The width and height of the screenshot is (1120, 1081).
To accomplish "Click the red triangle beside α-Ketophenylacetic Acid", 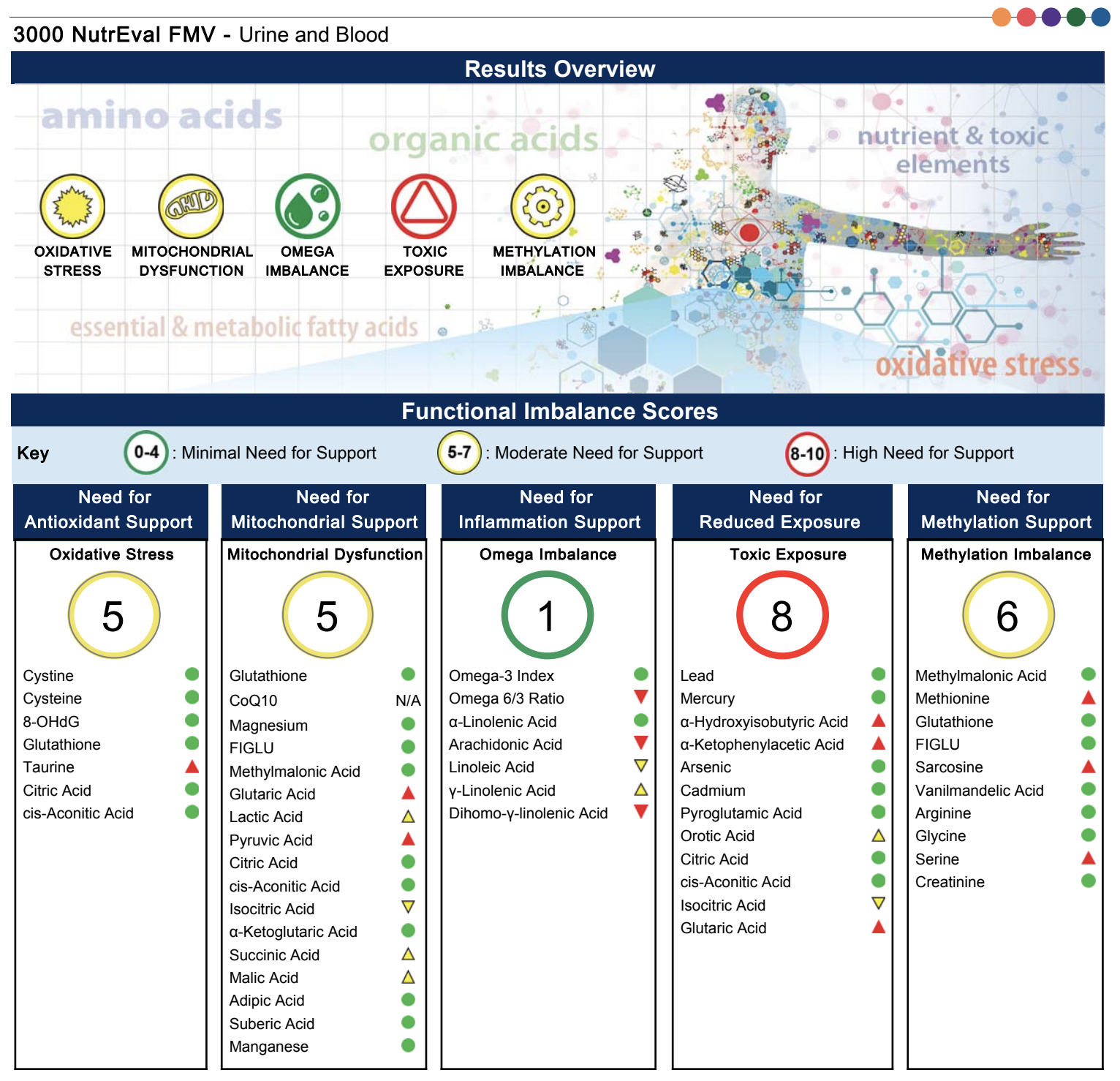I will pos(879,743).
